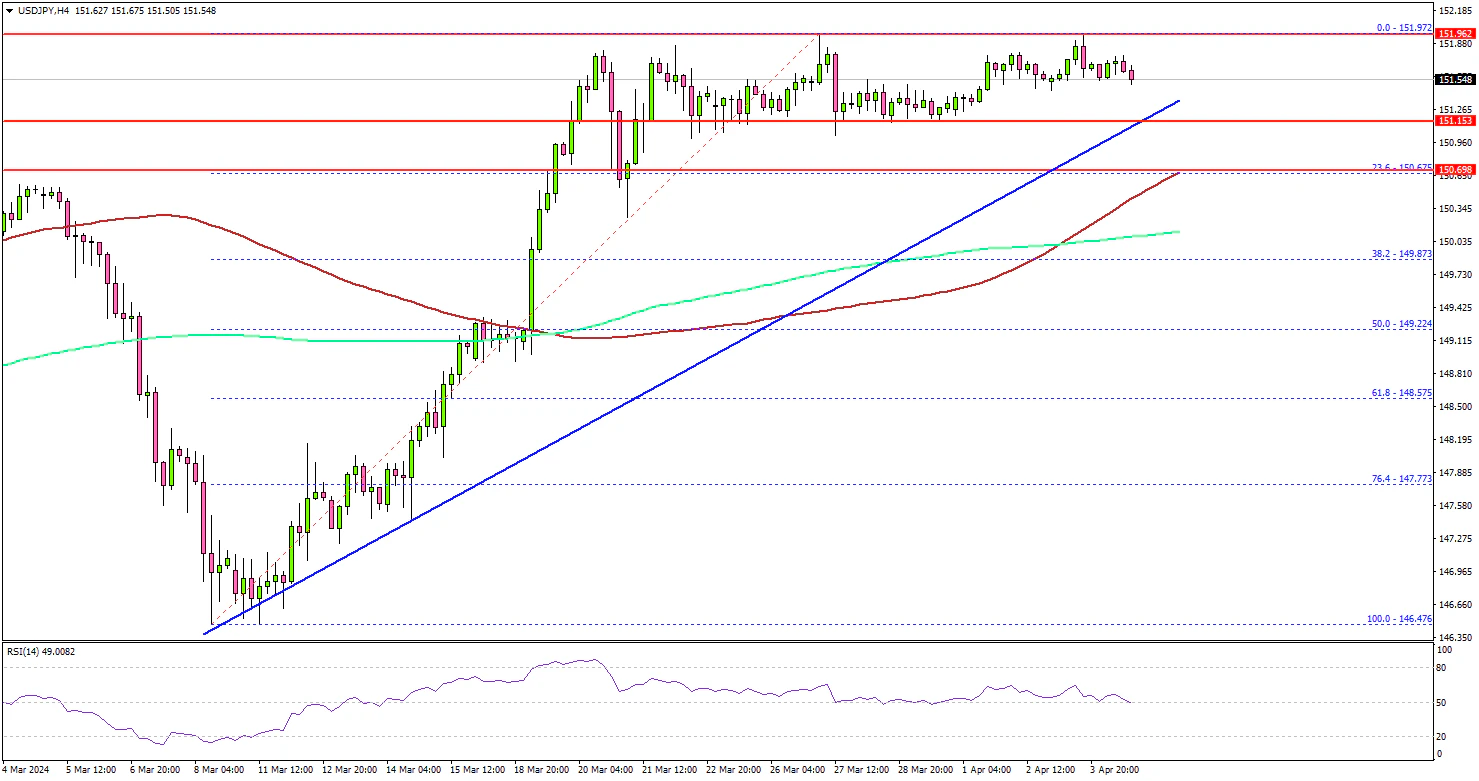1479x781 pixels.
Task: Click the 18 Mar 20:00 time marker
Action: (x=542, y=770)
